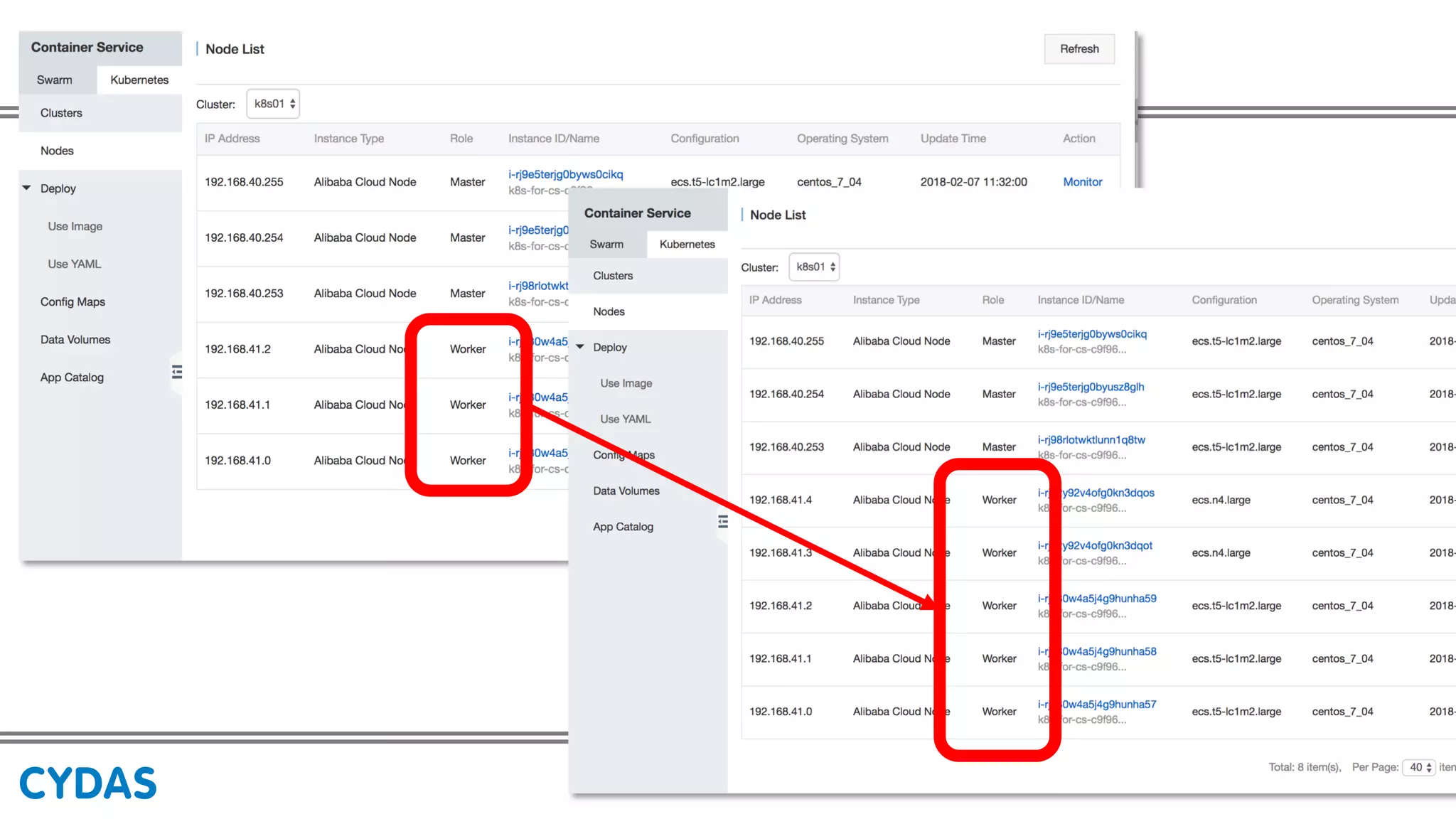Collapse the Deploy section in left sidebar
The width and height of the screenshot is (1456, 819).
pyautogui.click(x=27, y=188)
